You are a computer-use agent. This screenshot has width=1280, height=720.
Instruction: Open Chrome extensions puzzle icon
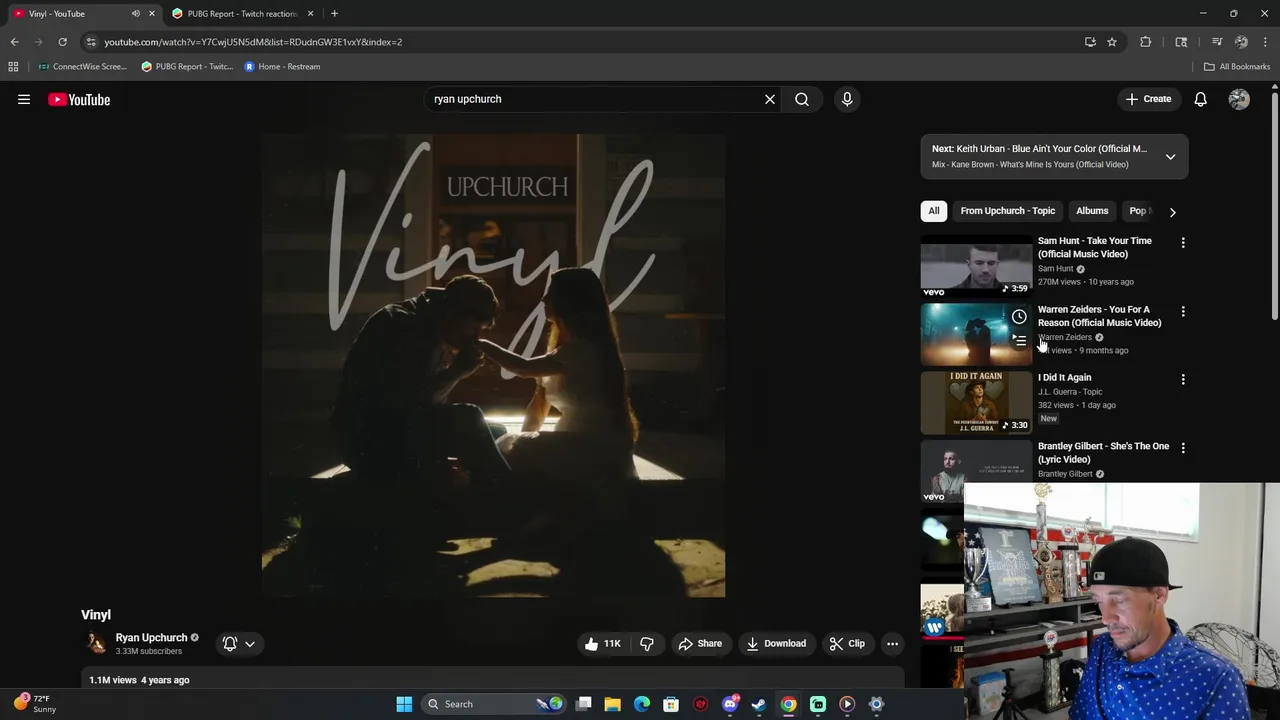pyautogui.click(x=1146, y=42)
